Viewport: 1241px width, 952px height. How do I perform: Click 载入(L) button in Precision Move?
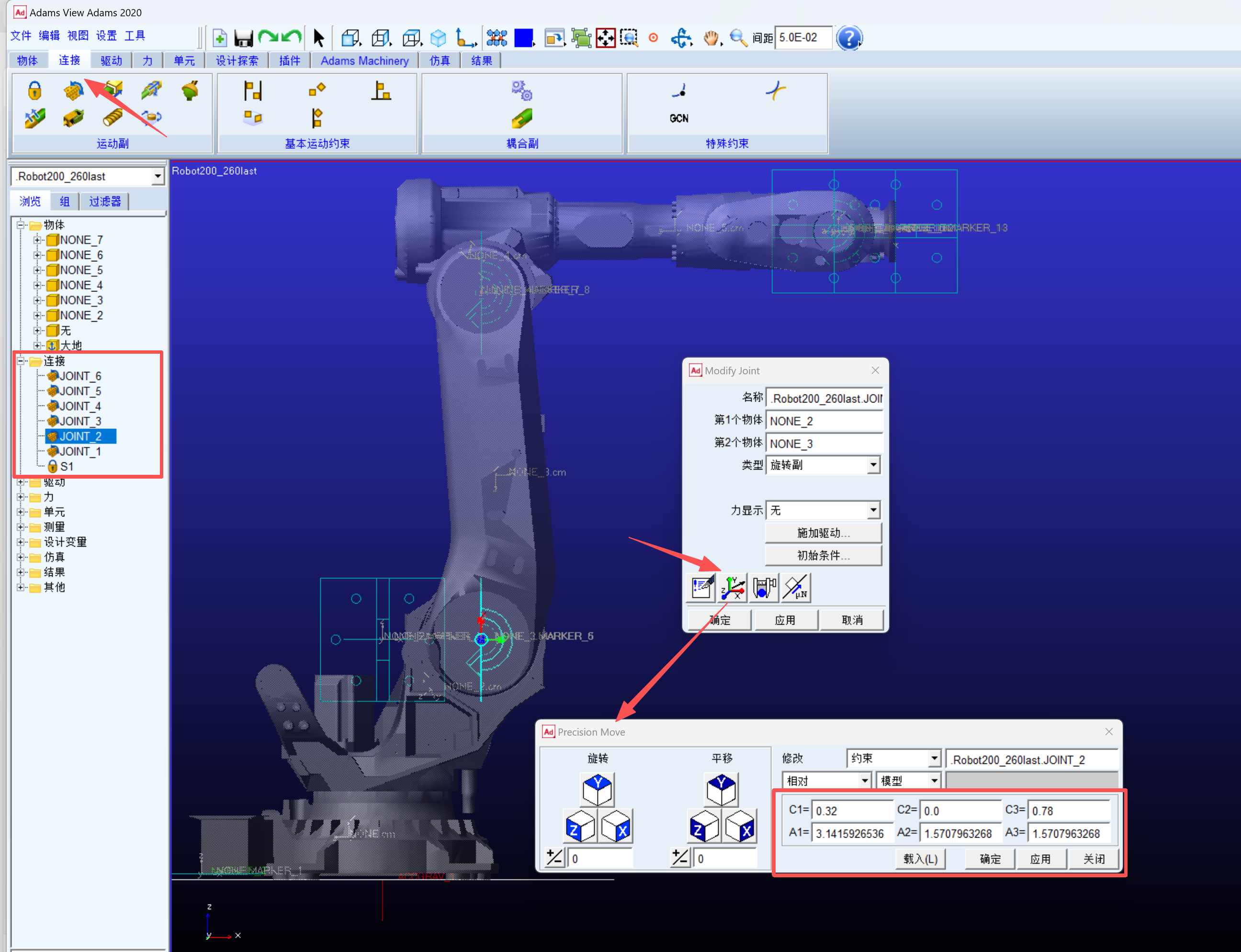920,859
